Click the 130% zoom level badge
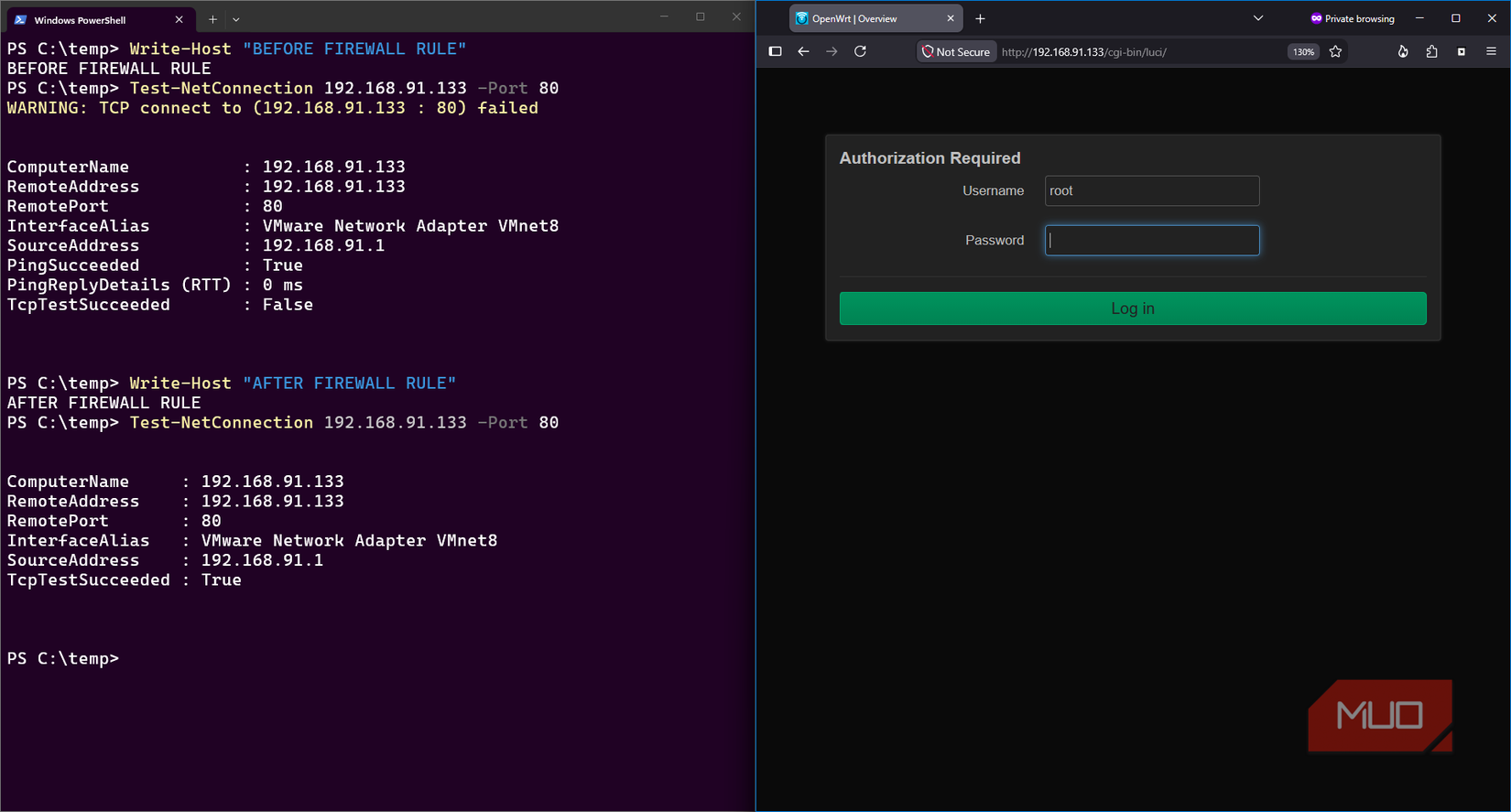The image size is (1511, 812). pyautogui.click(x=1303, y=52)
